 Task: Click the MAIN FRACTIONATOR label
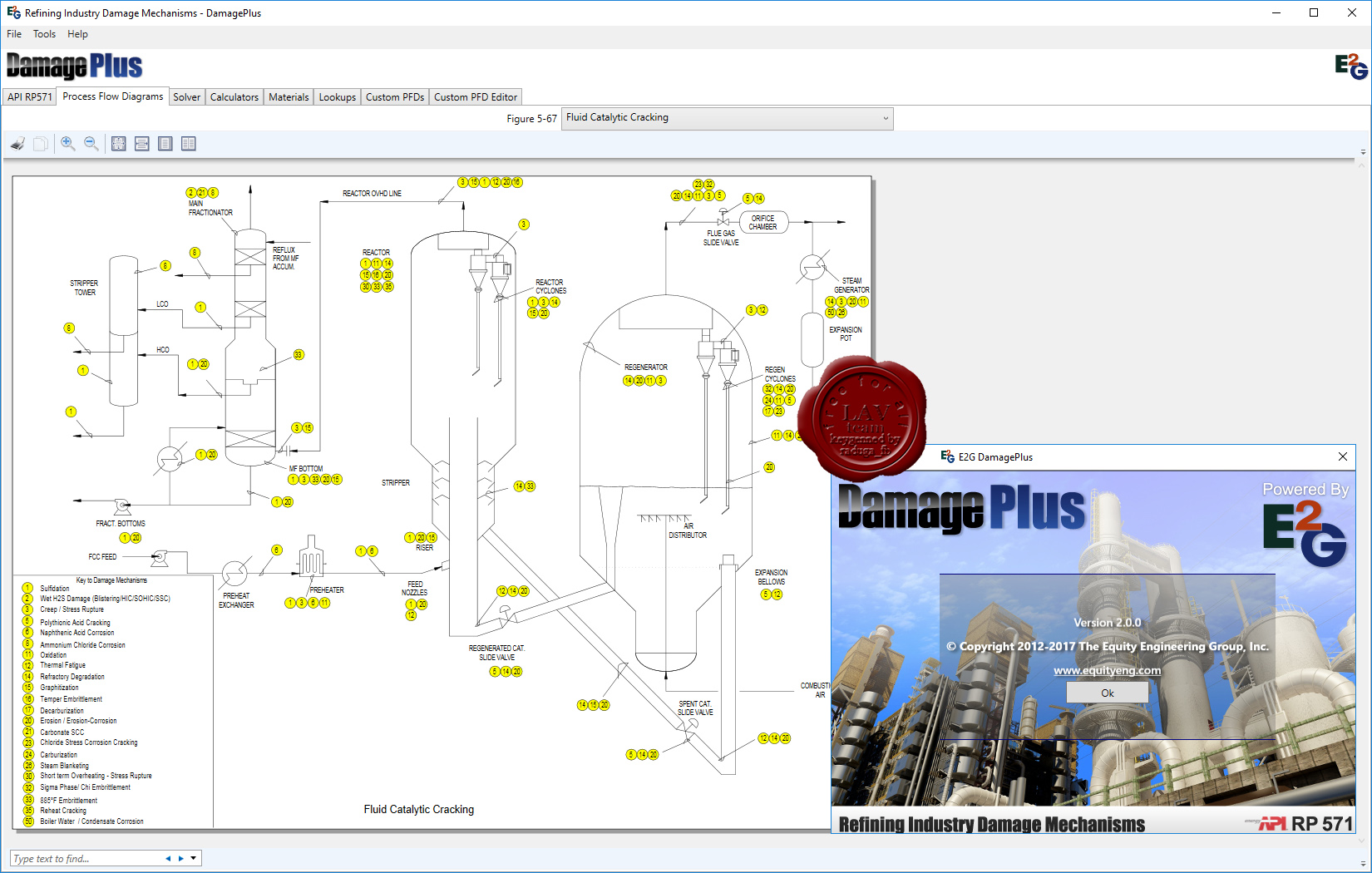210,208
